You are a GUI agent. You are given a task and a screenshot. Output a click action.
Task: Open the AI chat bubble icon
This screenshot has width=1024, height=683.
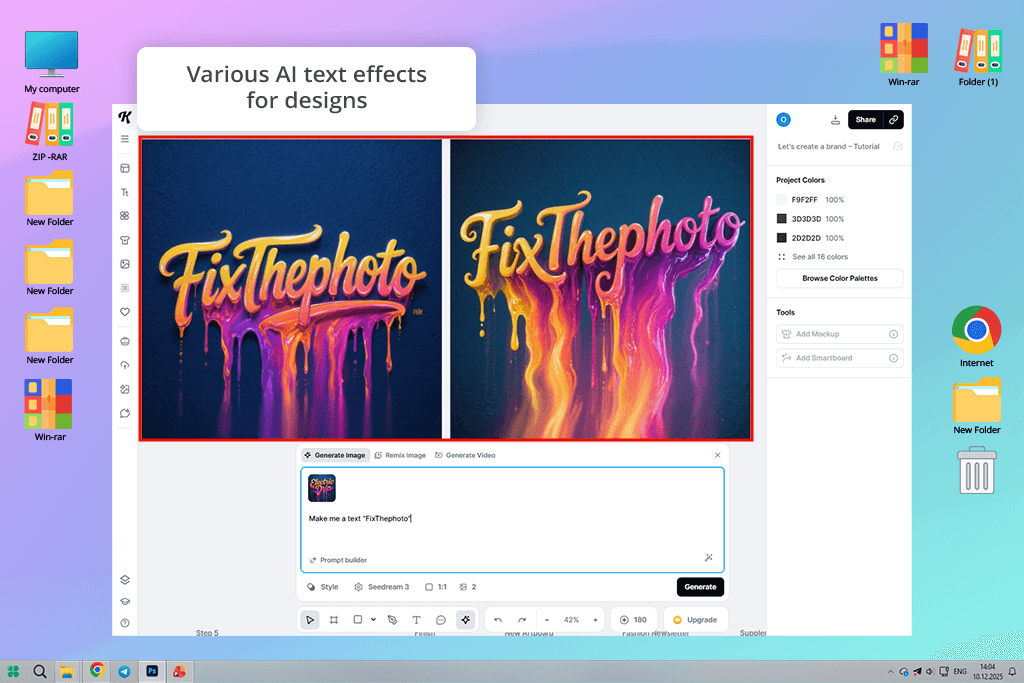pos(125,413)
